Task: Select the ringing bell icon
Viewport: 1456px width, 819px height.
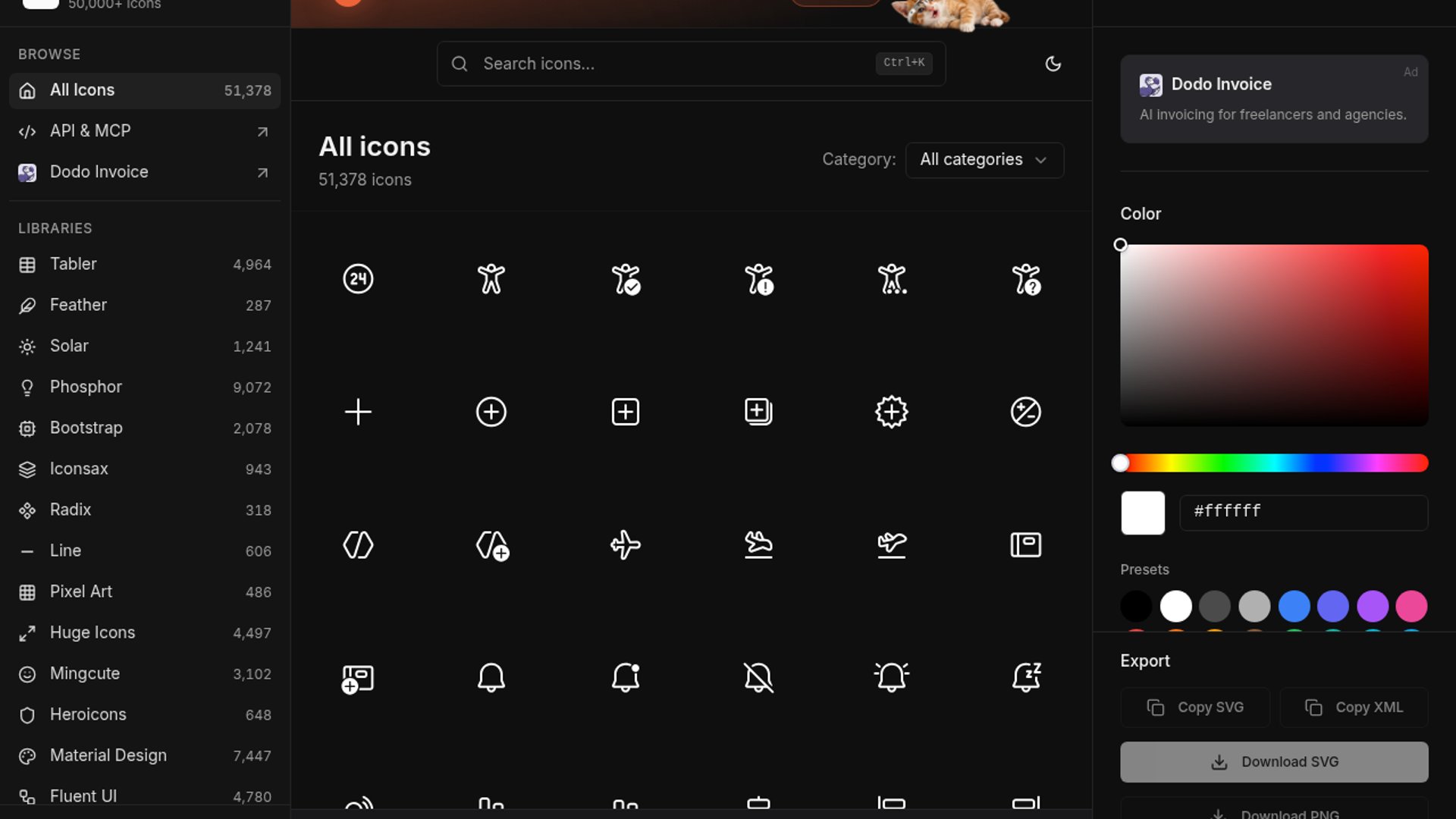Action: coord(892,677)
